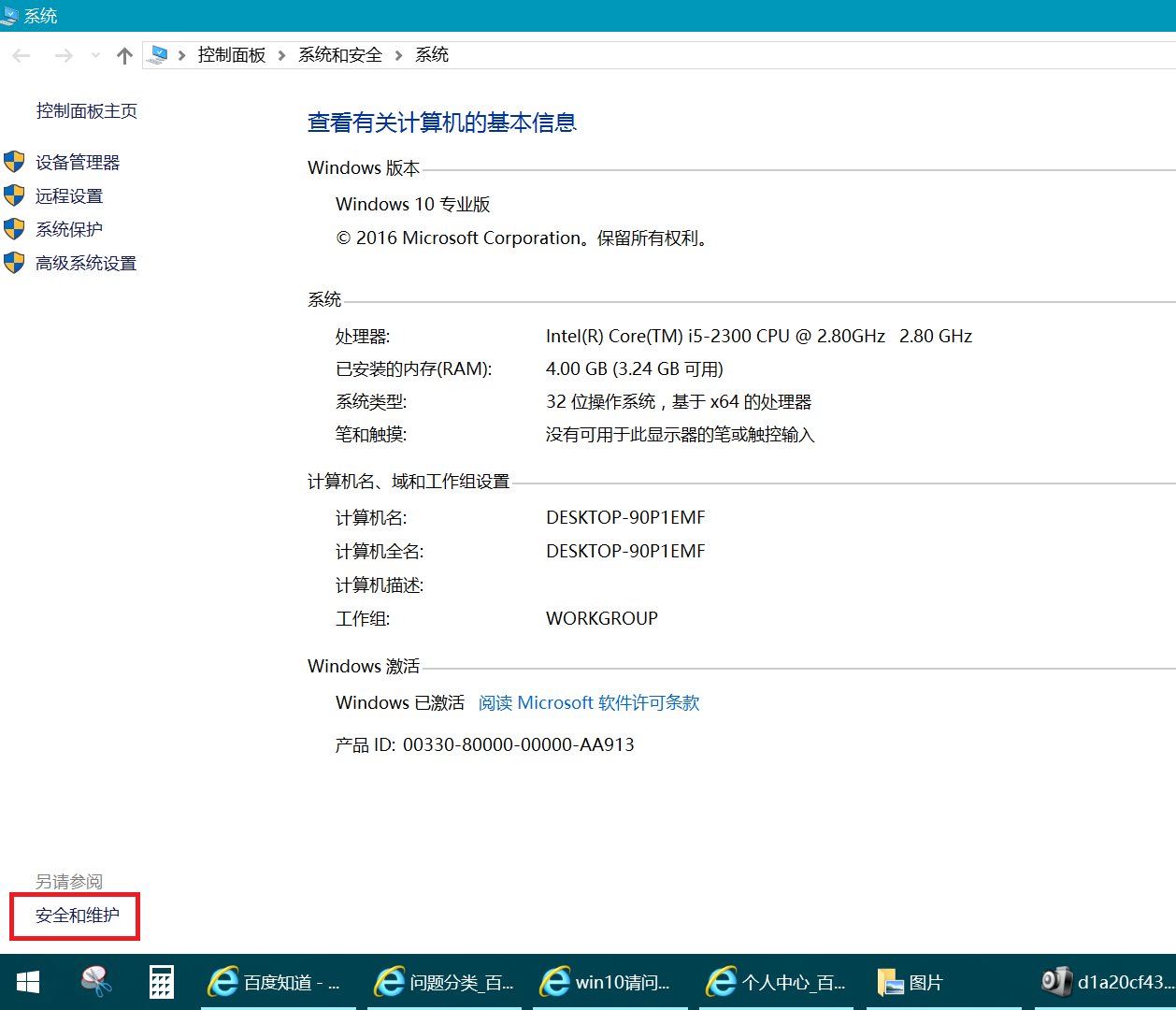This screenshot has width=1176, height=1010.
Task: Open 安全和维护 link
Action: pos(74,916)
